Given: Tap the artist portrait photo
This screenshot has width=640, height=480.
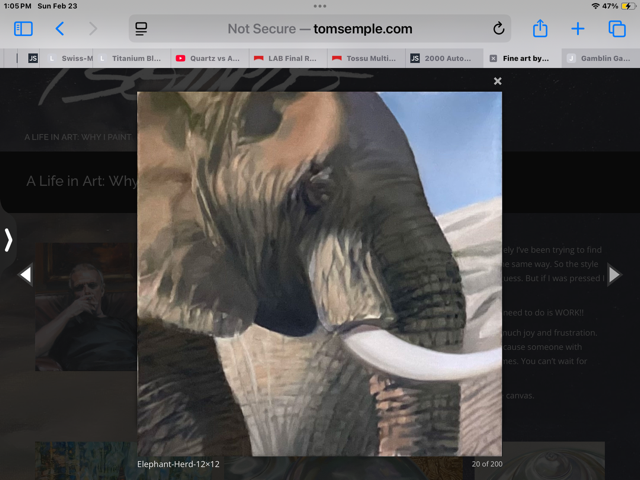Looking at the screenshot, I should click(x=86, y=307).
